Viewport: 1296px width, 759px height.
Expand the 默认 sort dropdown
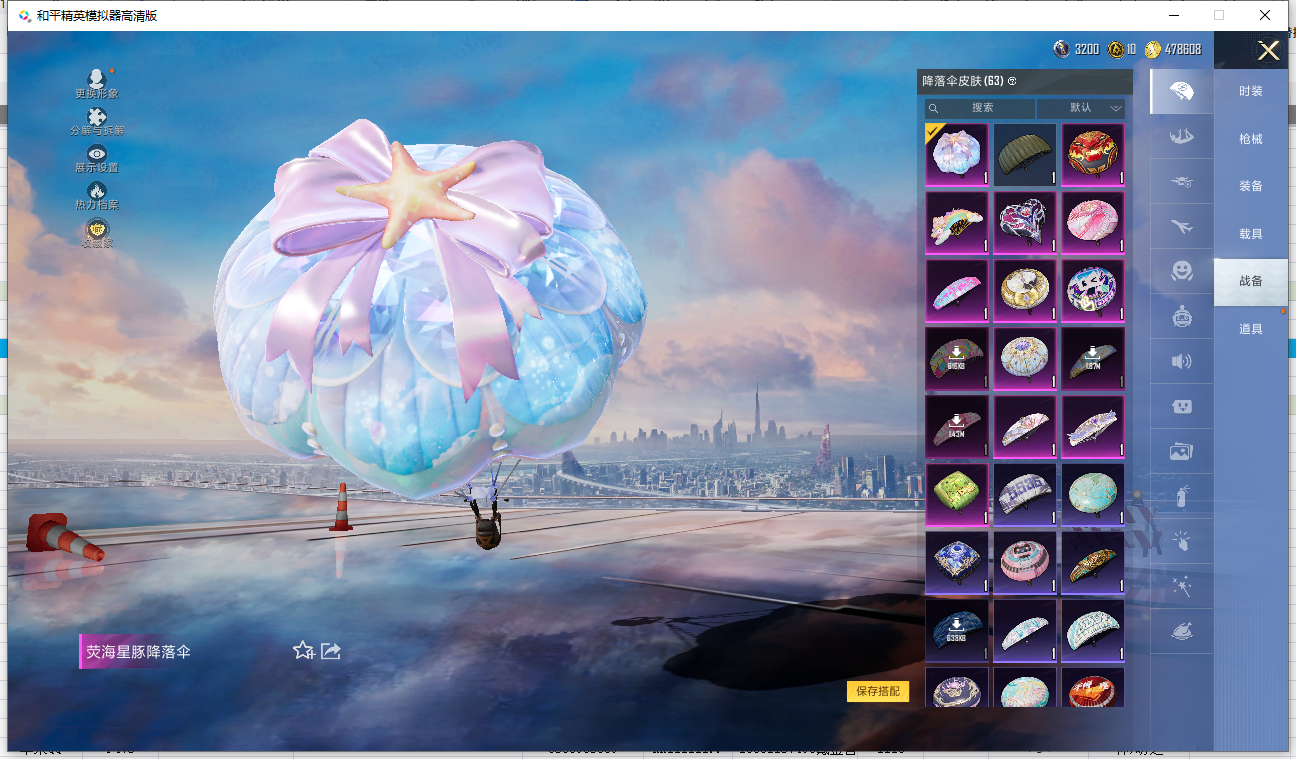point(1081,108)
